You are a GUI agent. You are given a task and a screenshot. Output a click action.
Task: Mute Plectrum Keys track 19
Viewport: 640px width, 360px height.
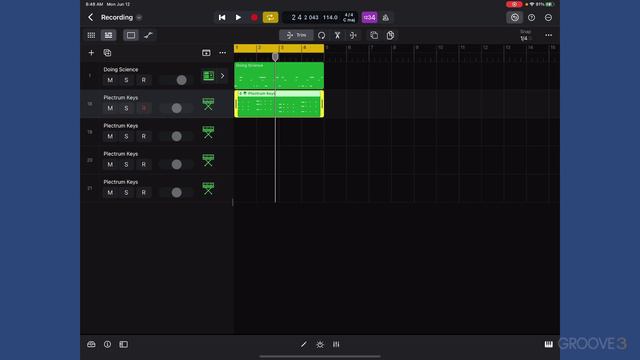(110, 136)
